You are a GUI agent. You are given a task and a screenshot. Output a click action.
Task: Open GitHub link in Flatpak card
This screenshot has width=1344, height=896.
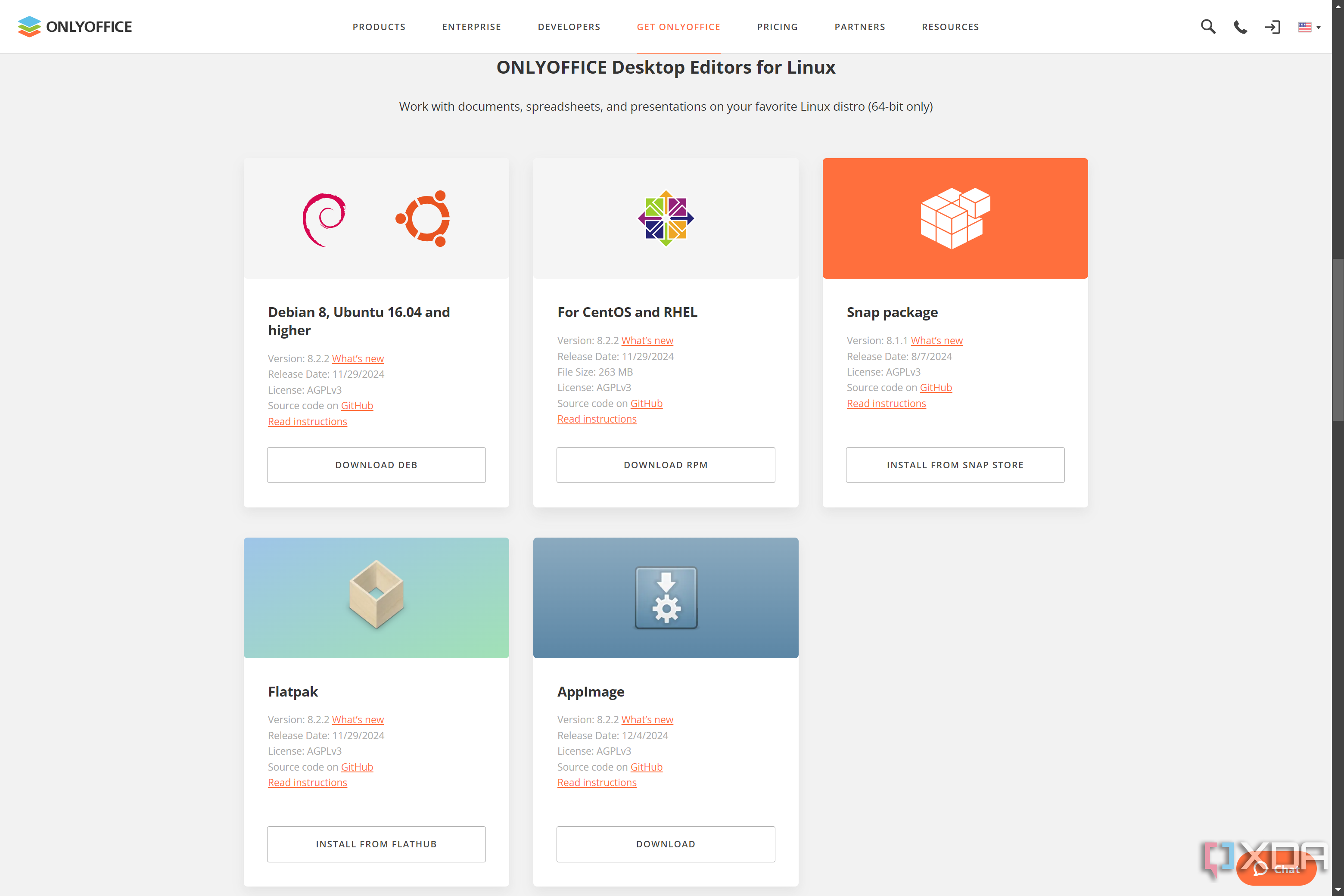pyautogui.click(x=357, y=767)
